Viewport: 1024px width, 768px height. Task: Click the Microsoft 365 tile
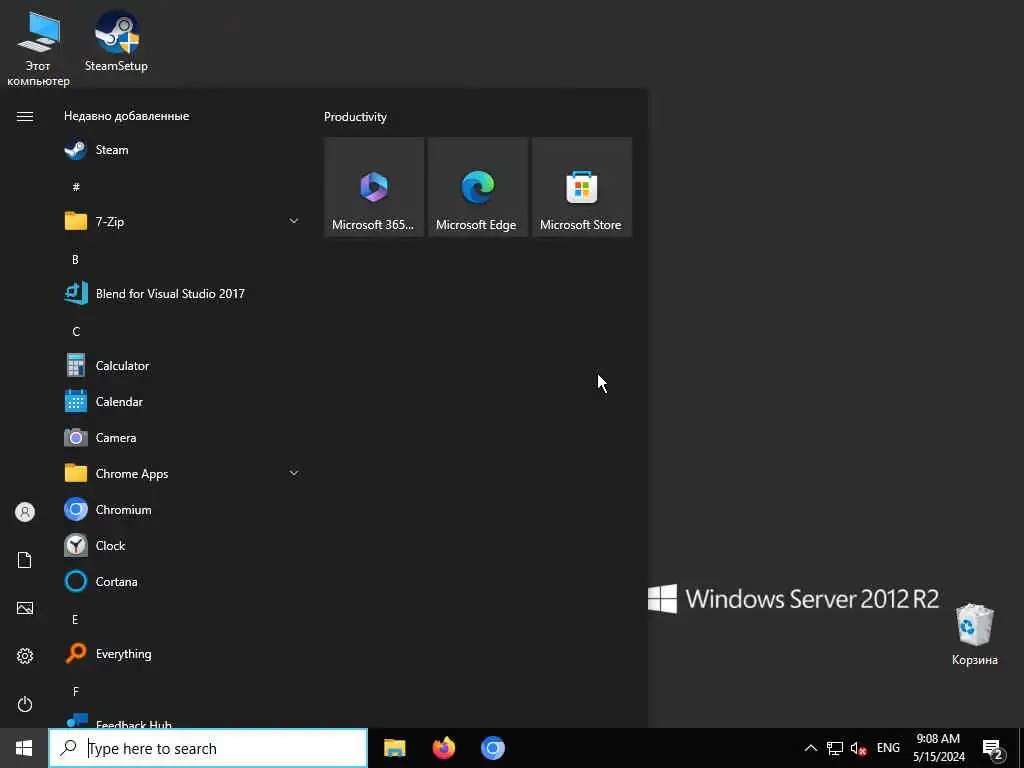pyautogui.click(x=374, y=187)
